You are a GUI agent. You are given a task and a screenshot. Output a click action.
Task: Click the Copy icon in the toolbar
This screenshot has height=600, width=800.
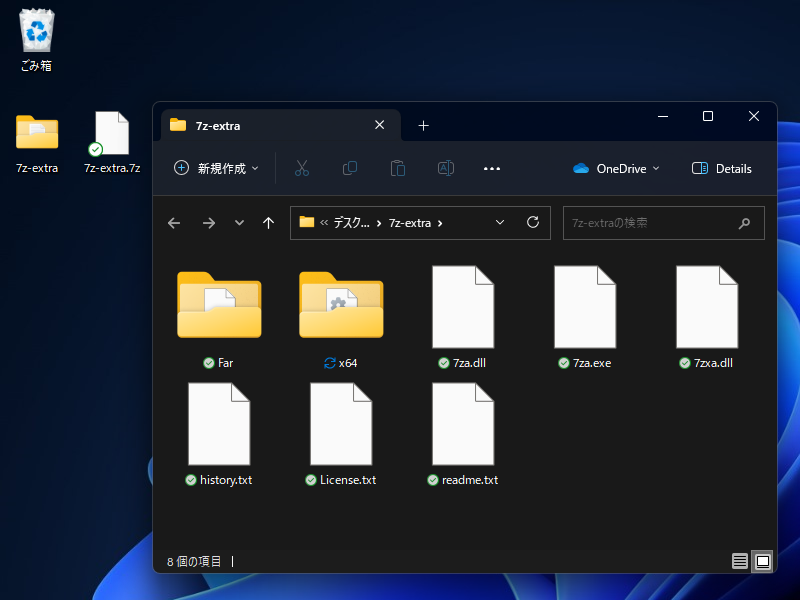(x=350, y=168)
